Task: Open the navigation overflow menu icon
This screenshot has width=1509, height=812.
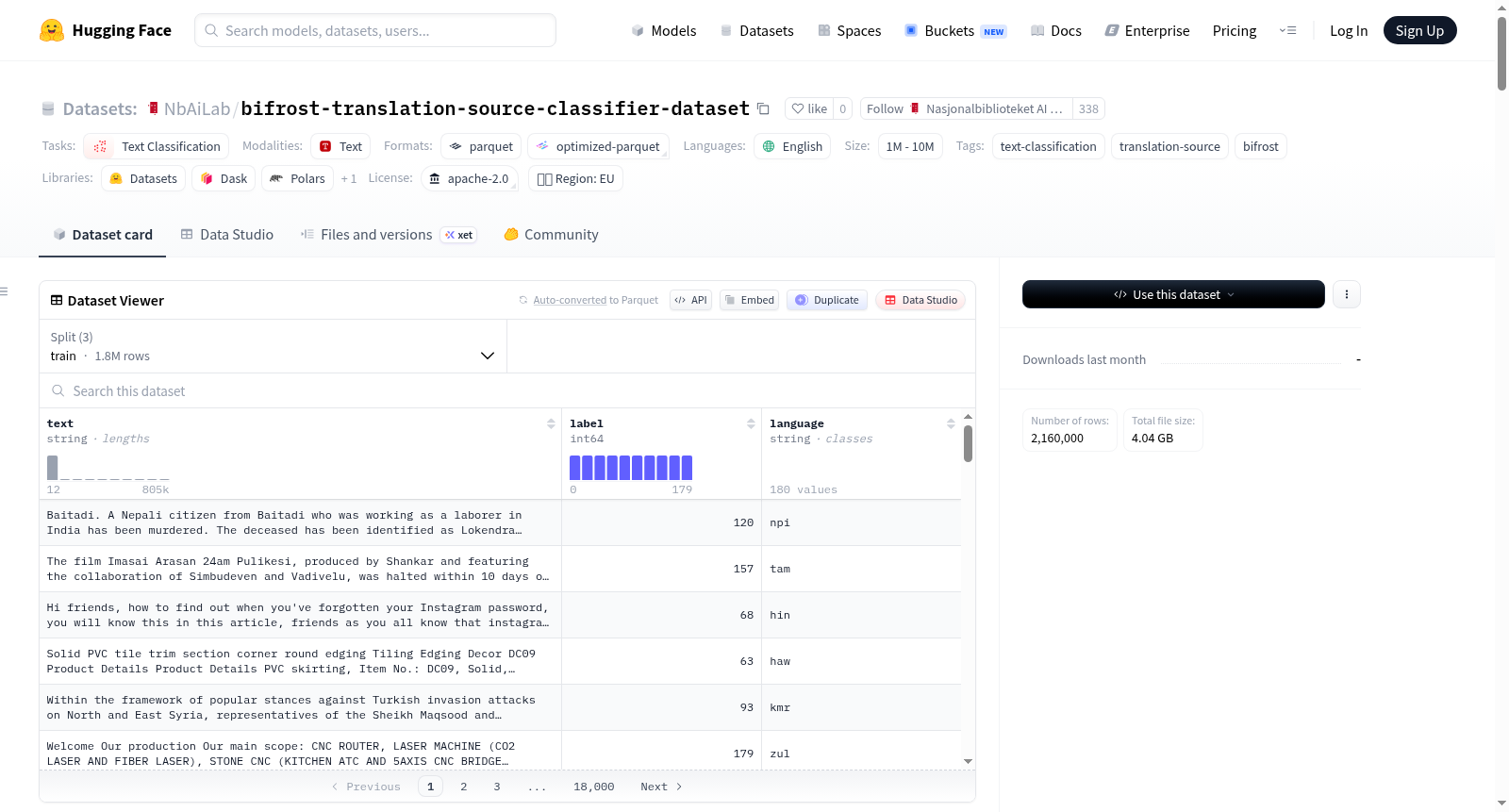Action: [1287, 30]
